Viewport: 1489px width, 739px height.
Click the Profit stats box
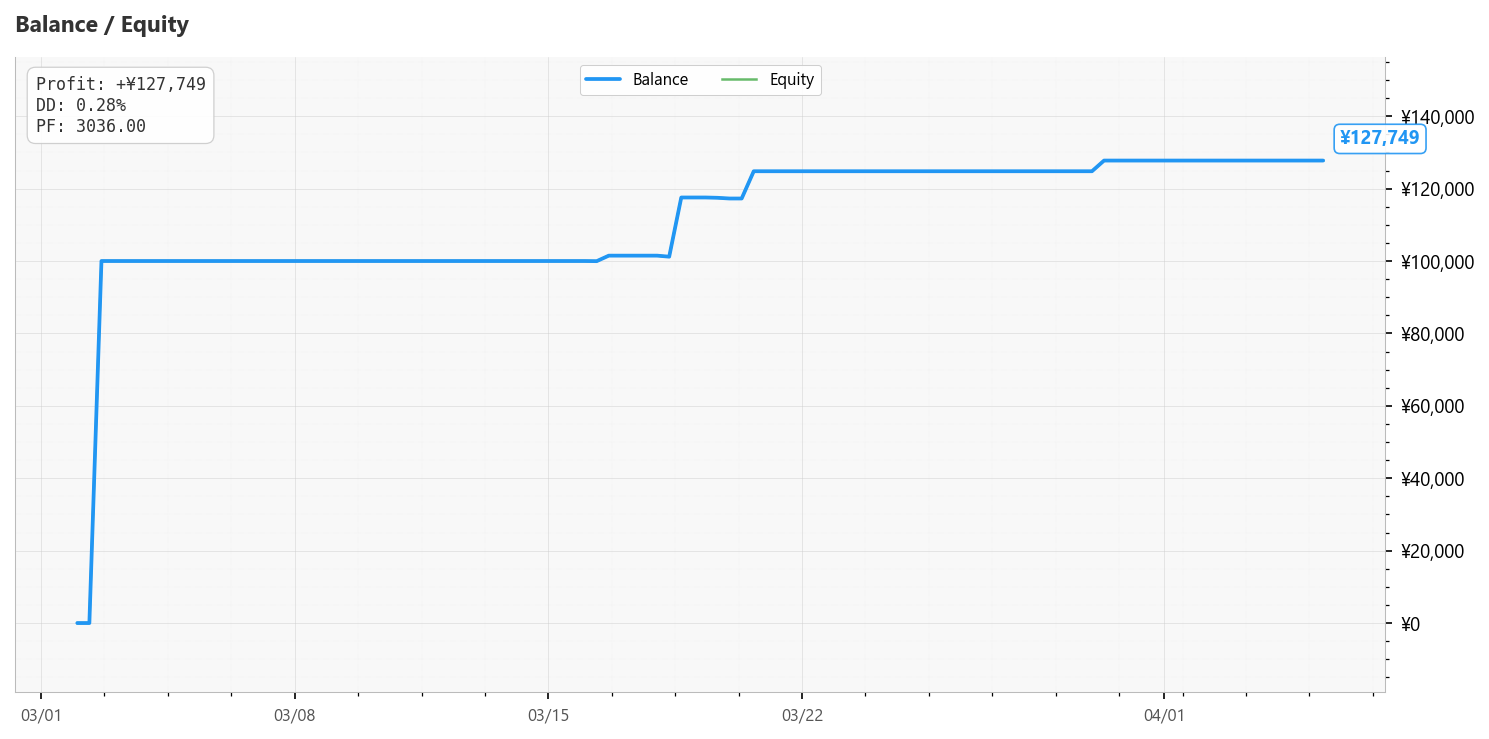(121, 105)
